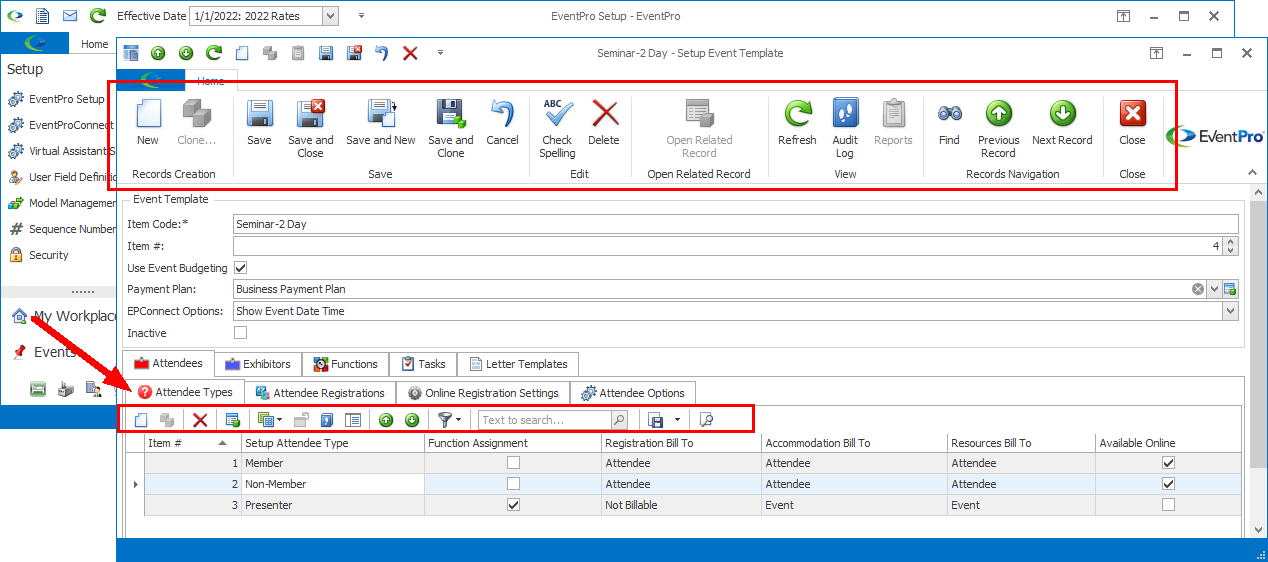The height and width of the screenshot is (562, 1268).
Task: Click the Presenter cell in the grid
Action: pos(333,505)
